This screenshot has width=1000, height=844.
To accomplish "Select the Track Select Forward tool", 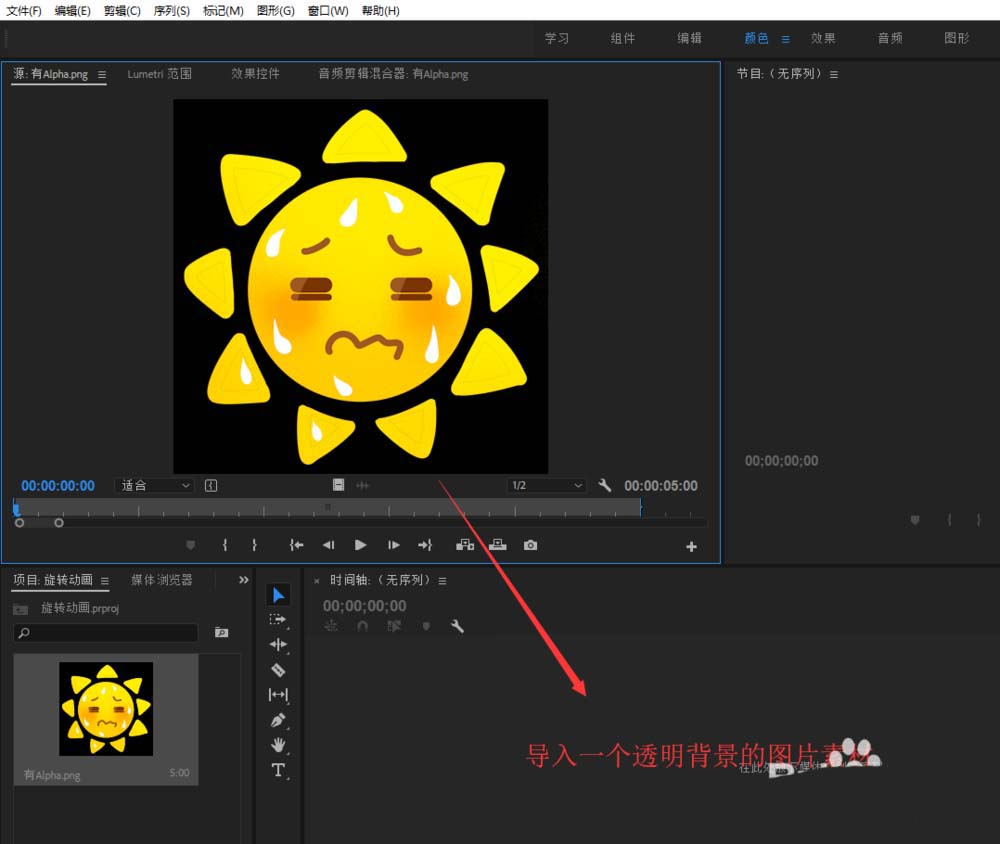I will coord(278,618).
